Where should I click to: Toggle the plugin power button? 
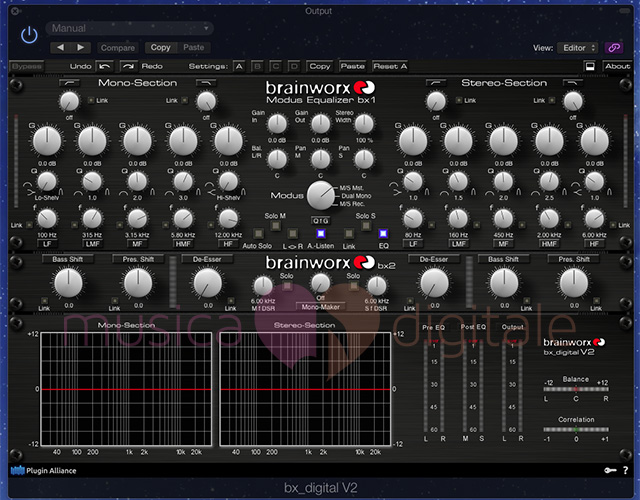(29, 33)
